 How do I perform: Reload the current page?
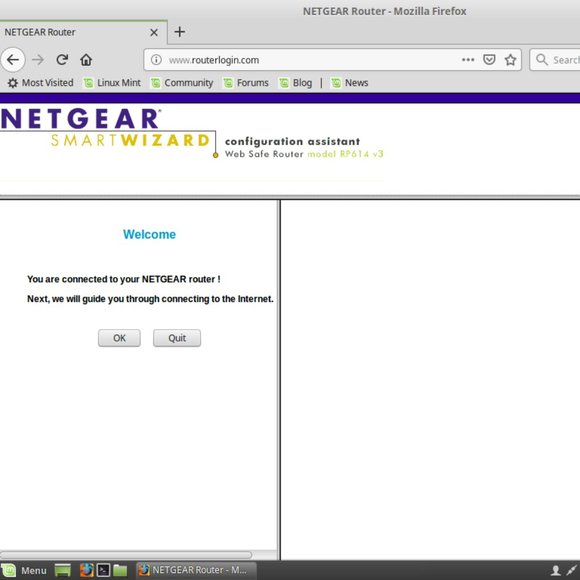click(x=62, y=60)
